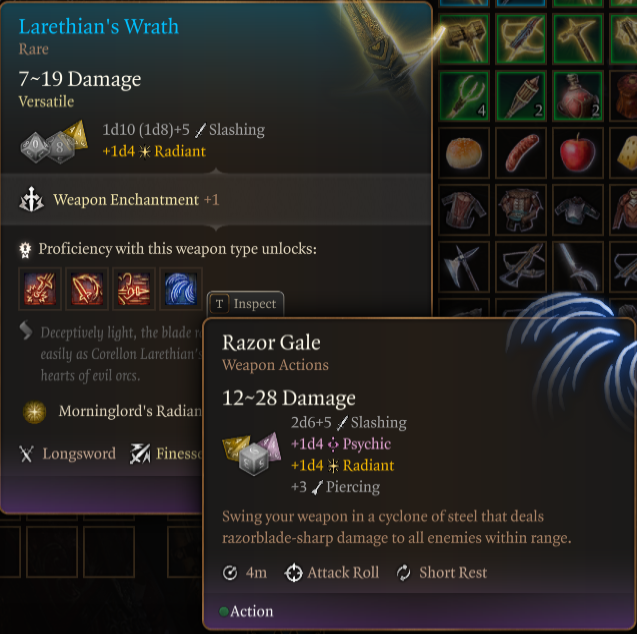Select the green-bordered light crossbow item
The image size is (637, 634).
pos(521,39)
